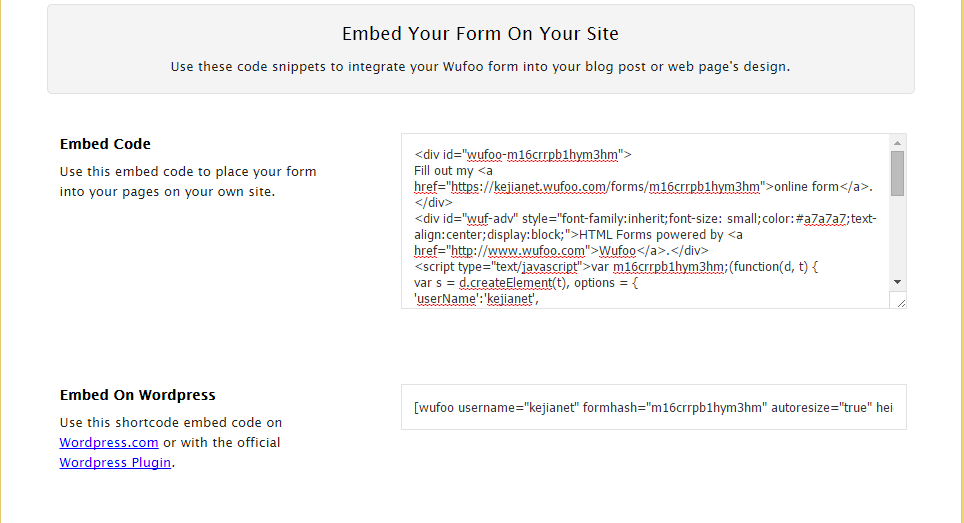This screenshot has height=523, width=964.
Task: Click the 'Use these code snippets' description
Action: pyautogui.click(x=480, y=67)
